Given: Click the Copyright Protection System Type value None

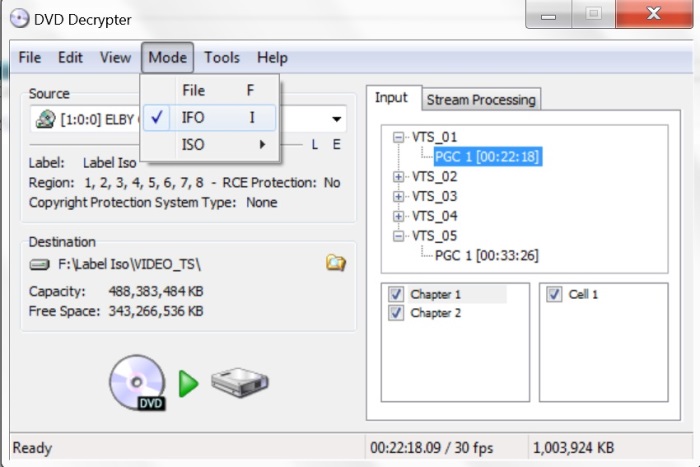Looking at the screenshot, I should pyautogui.click(x=262, y=203).
